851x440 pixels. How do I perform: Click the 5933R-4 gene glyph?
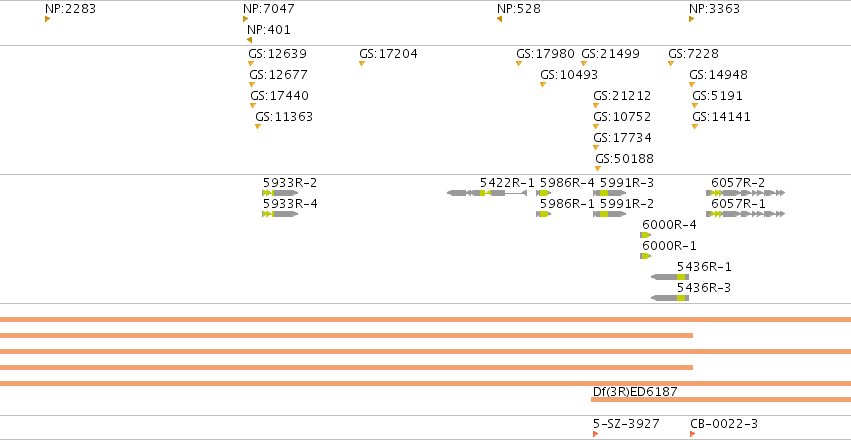click(x=280, y=214)
